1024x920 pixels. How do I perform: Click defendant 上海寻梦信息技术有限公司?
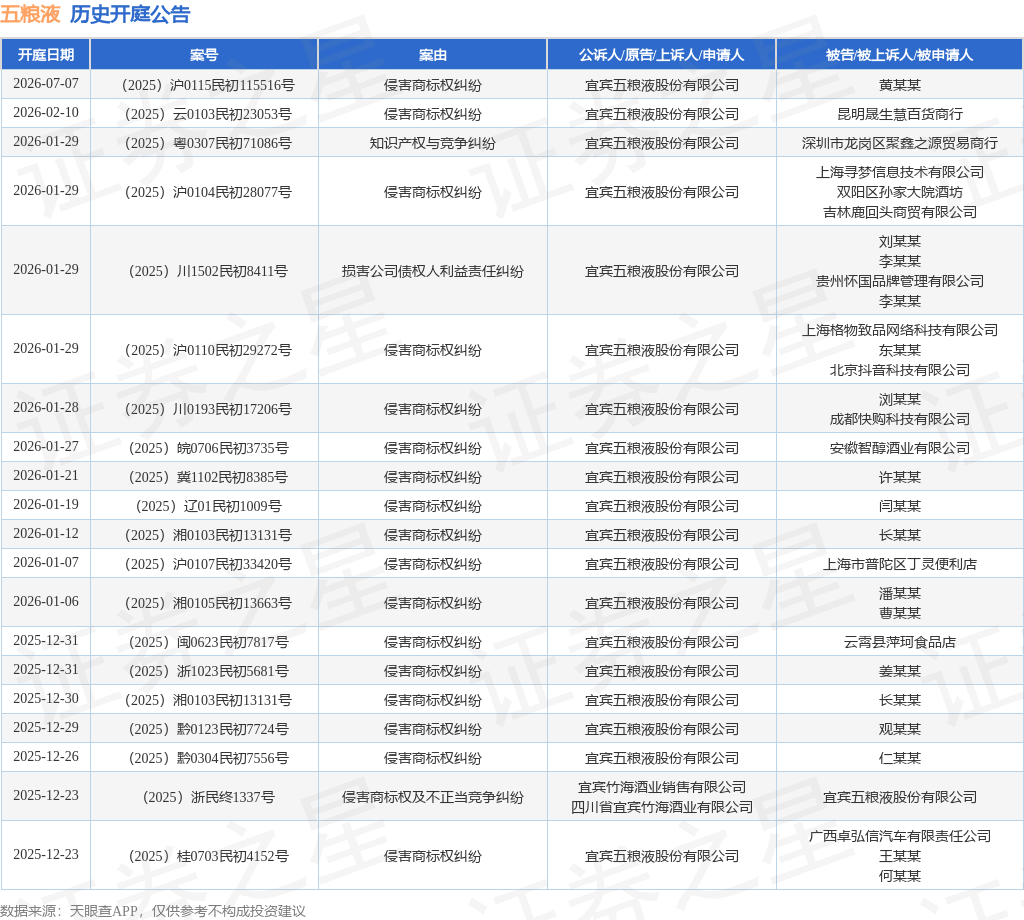point(899,172)
